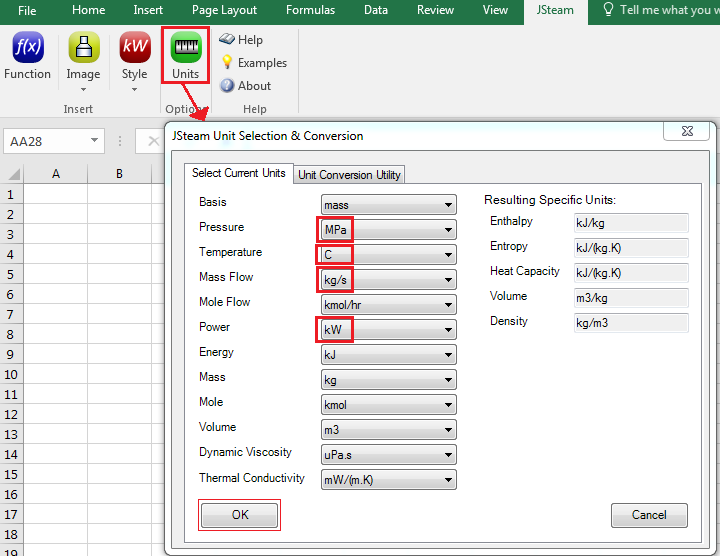Click the green Units icon
This screenshot has width=720, height=556.
(186, 47)
